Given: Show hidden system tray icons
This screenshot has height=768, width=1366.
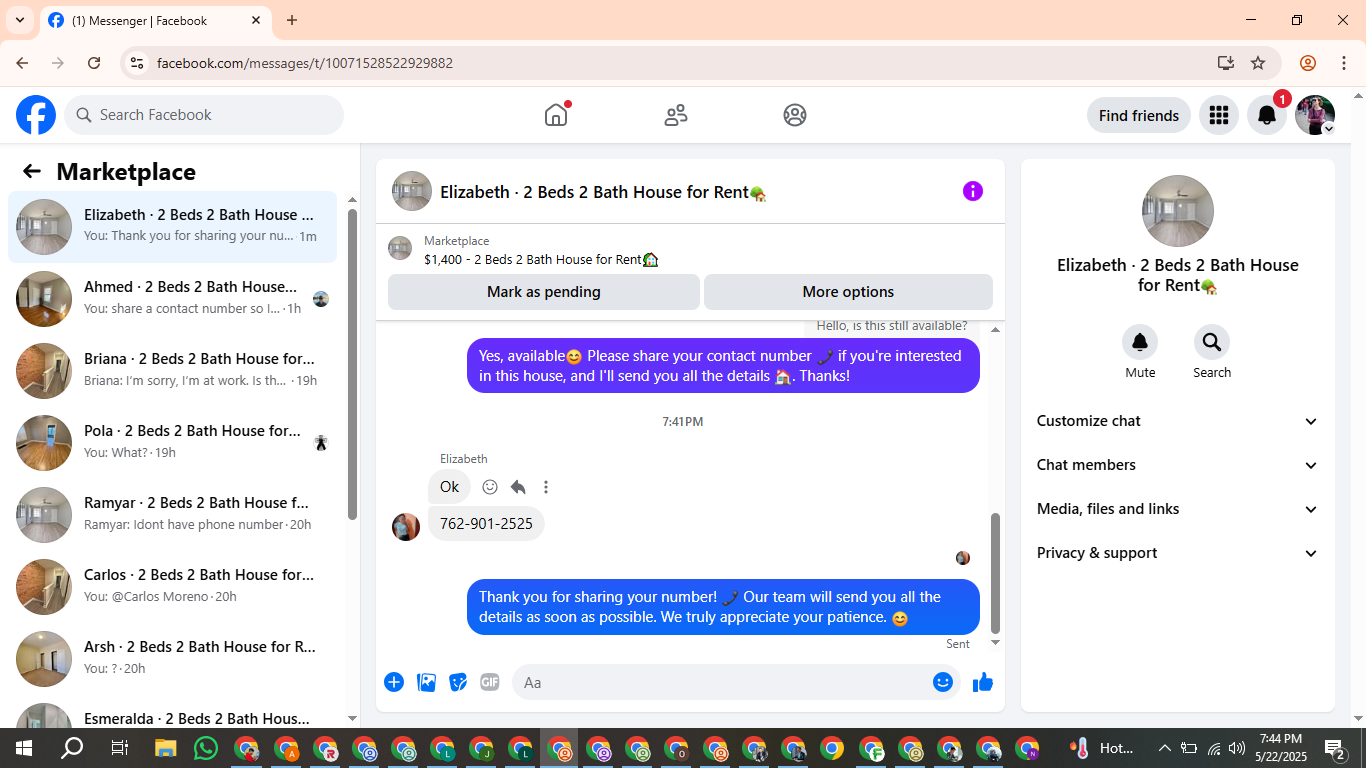Looking at the screenshot, I should [x=1164, y=748].
